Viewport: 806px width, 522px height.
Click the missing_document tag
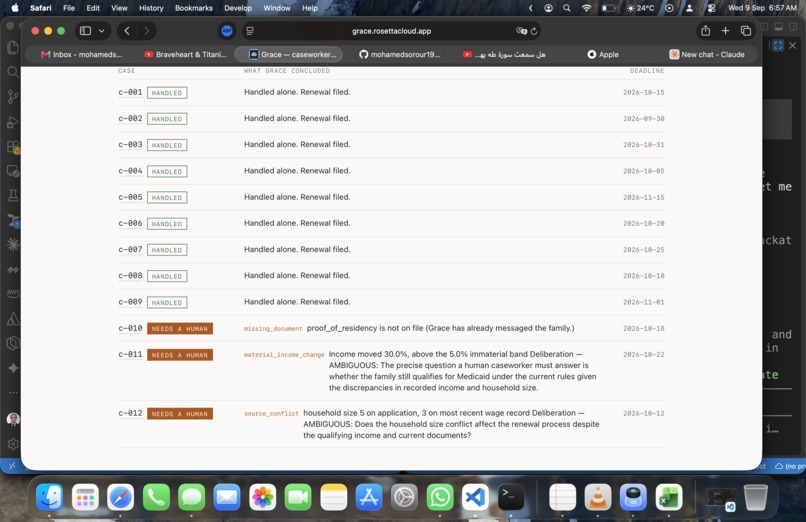tap(273, 329)
